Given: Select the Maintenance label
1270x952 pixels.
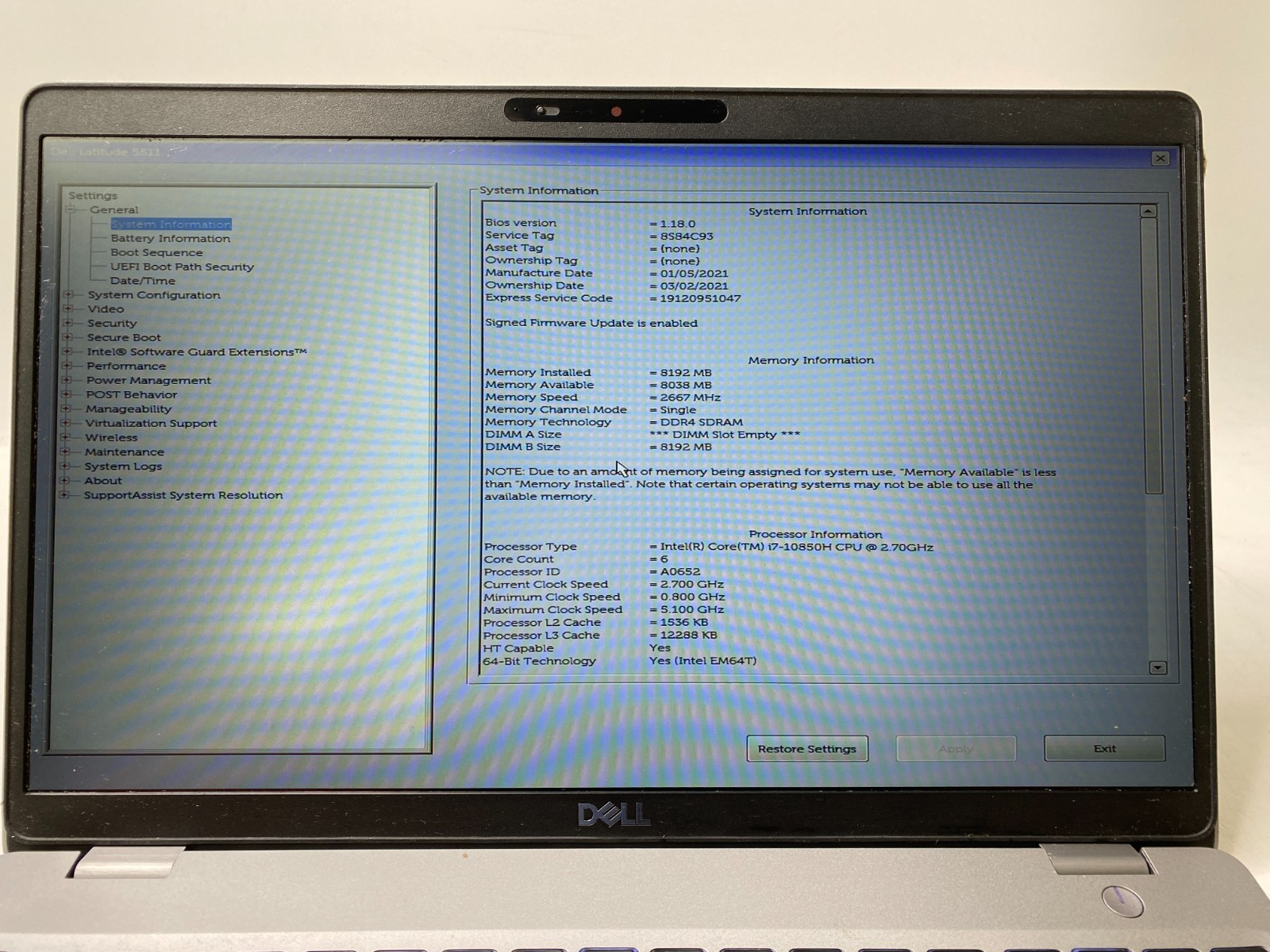Looking at the screenshot, I should (125, 451).
